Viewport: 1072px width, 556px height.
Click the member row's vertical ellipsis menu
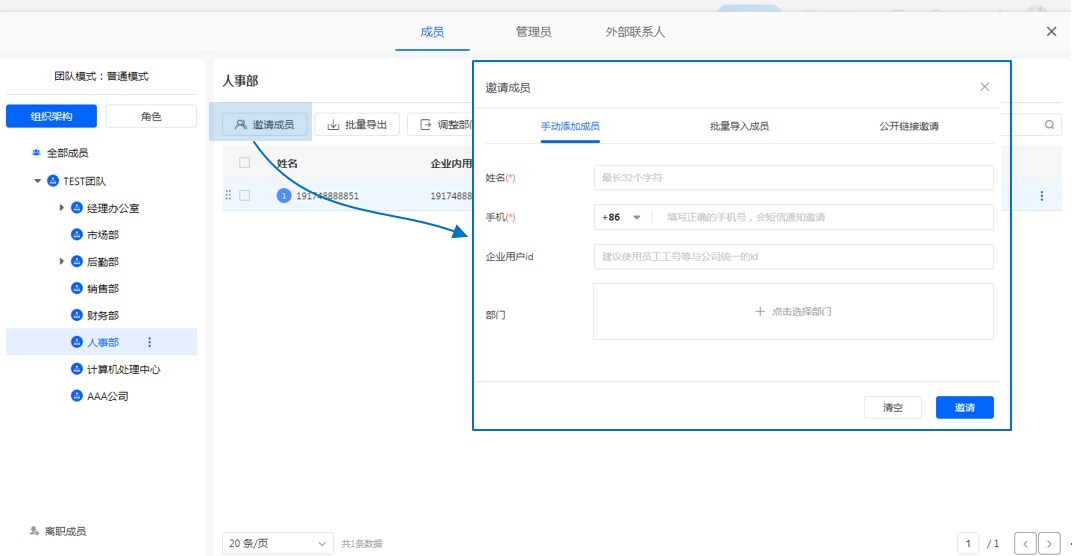click(x=1042, y=196)
